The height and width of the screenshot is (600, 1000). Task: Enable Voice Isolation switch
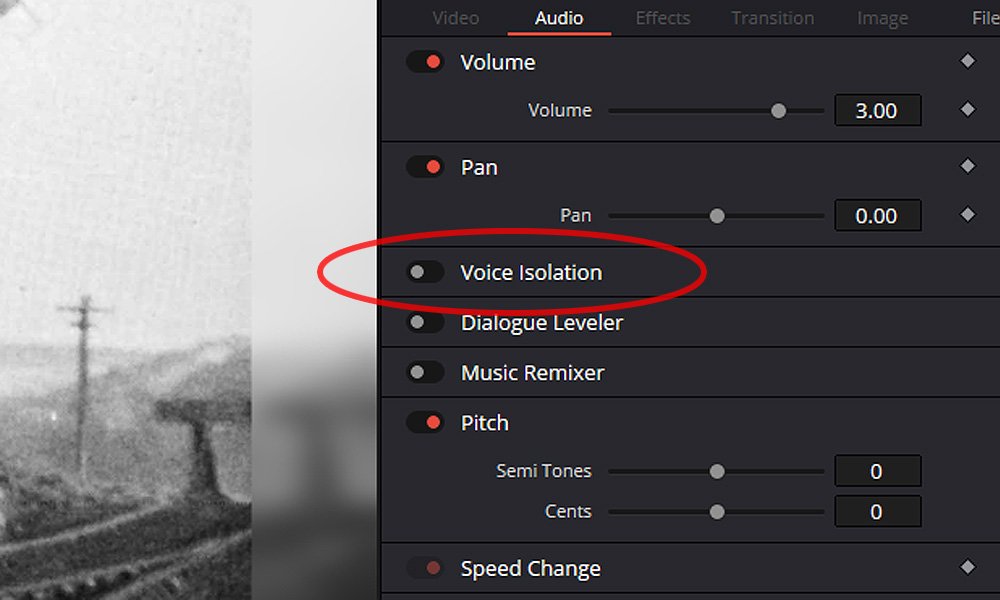425,272
